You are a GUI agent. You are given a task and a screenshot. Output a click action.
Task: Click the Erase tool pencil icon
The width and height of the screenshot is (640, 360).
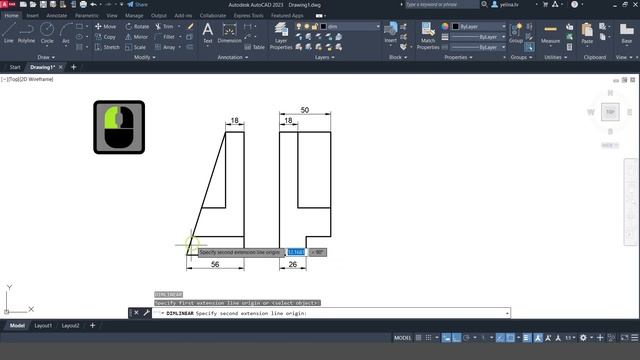tap(190, 27)
